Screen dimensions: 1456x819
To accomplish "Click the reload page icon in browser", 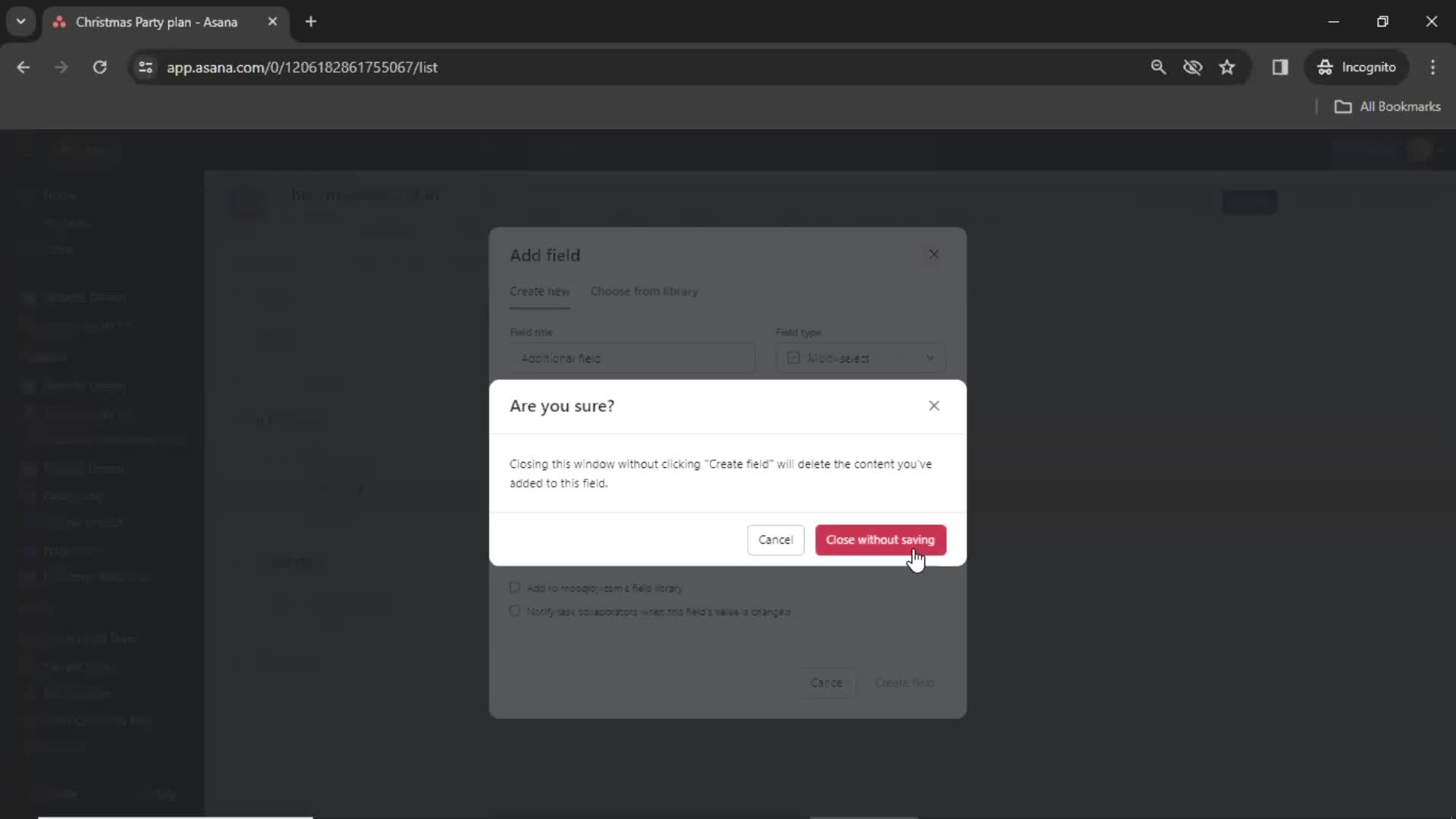I will point(99,67).
